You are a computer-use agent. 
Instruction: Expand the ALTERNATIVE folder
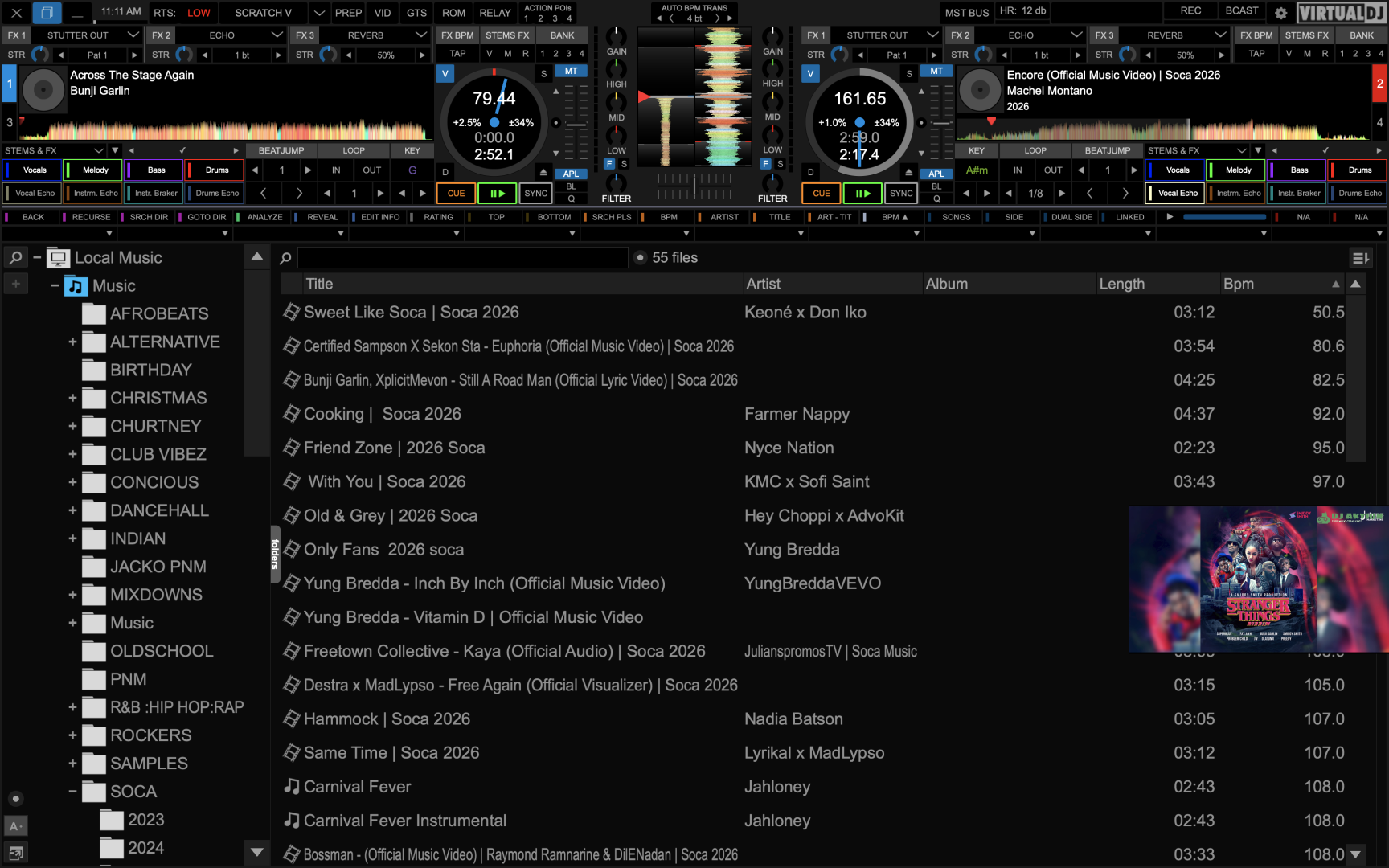(72, 342)
